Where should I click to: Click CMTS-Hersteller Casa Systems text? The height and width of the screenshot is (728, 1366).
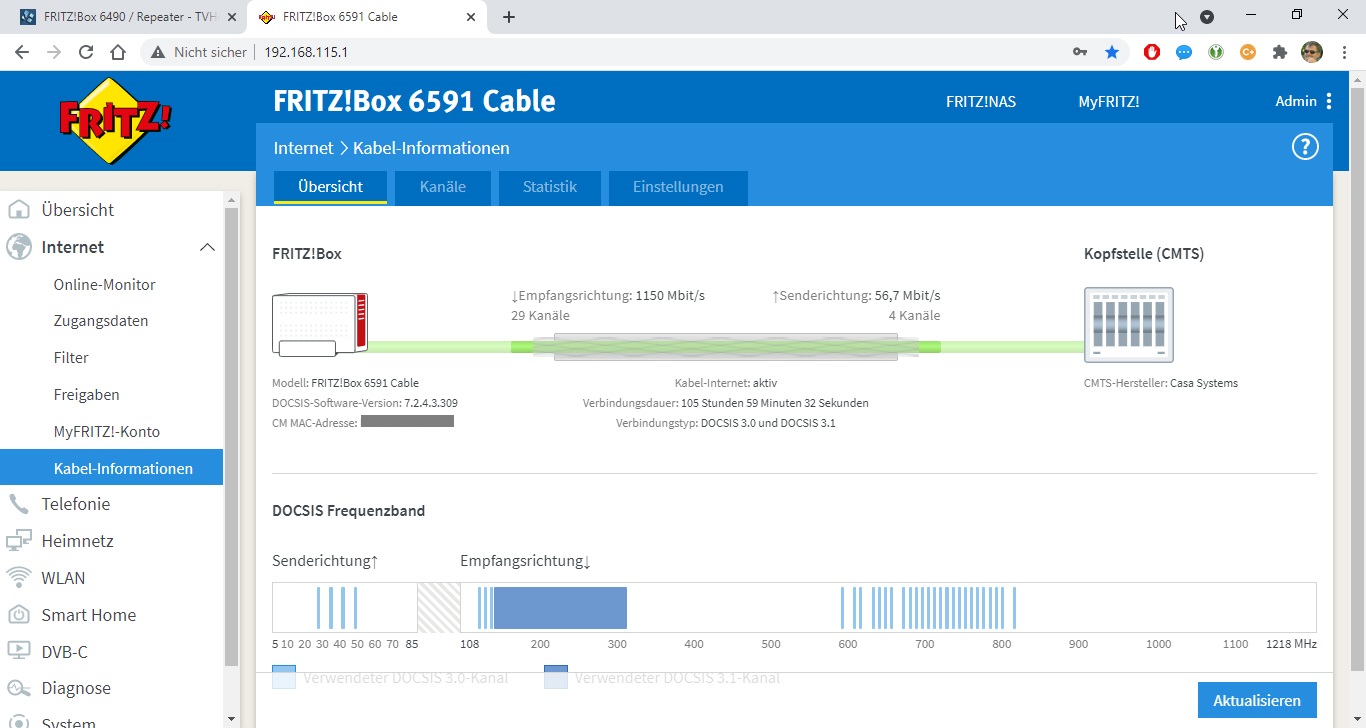coord(1161,383)
